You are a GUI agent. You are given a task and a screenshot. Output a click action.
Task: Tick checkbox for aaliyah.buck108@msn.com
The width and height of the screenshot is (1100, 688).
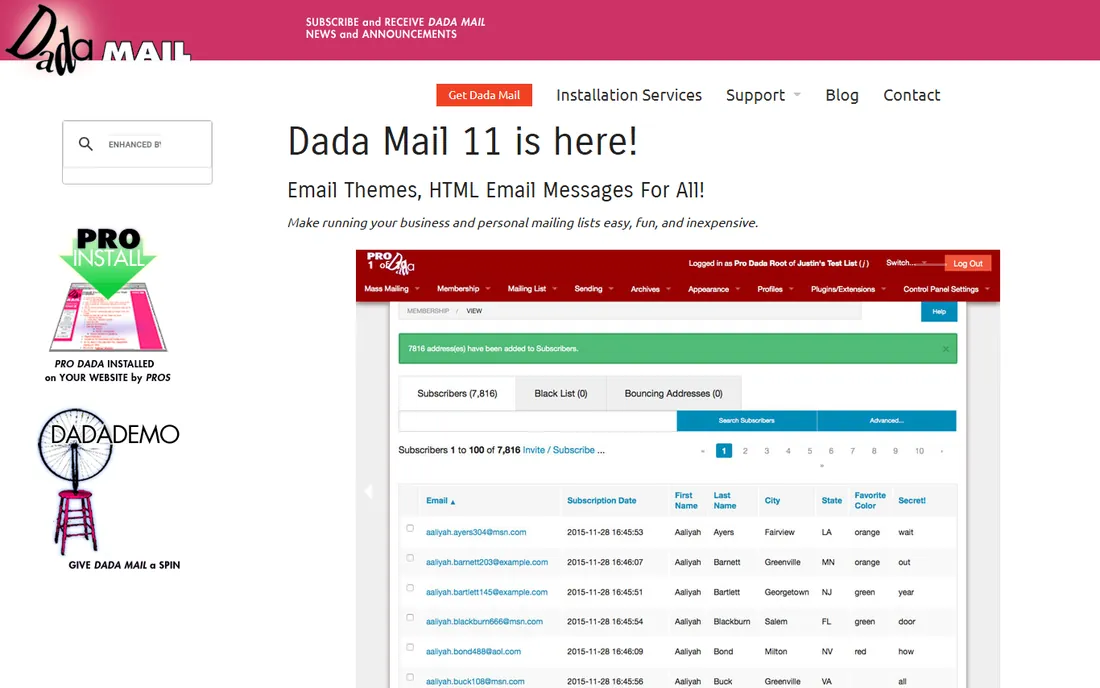click(x=410, y=677)
